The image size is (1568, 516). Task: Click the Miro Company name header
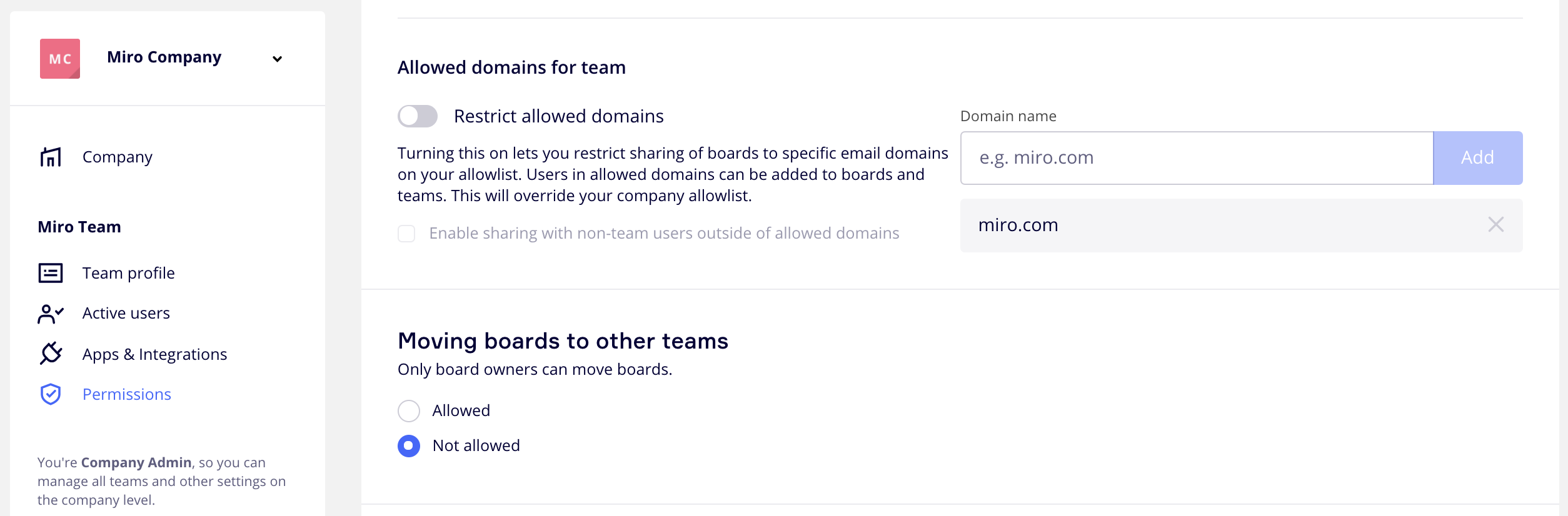pos(164,57)
